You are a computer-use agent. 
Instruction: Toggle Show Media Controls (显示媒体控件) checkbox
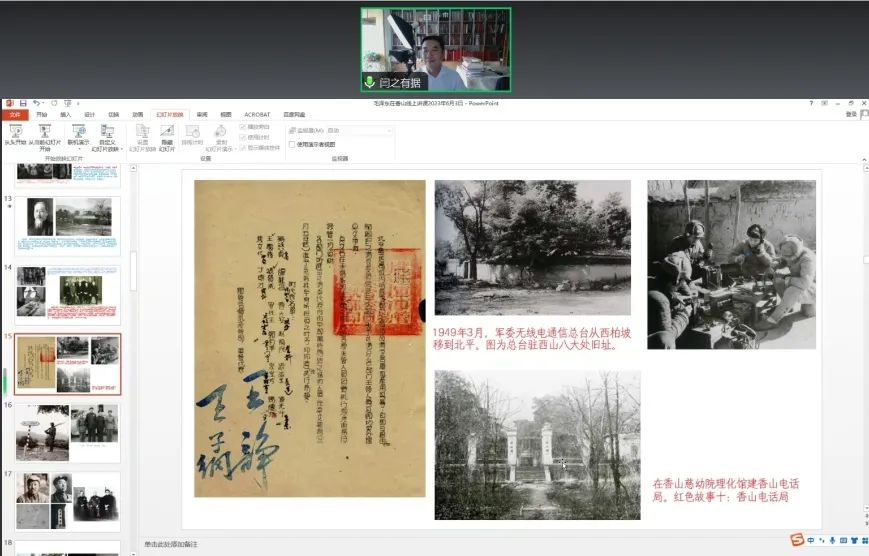[243, 147]
